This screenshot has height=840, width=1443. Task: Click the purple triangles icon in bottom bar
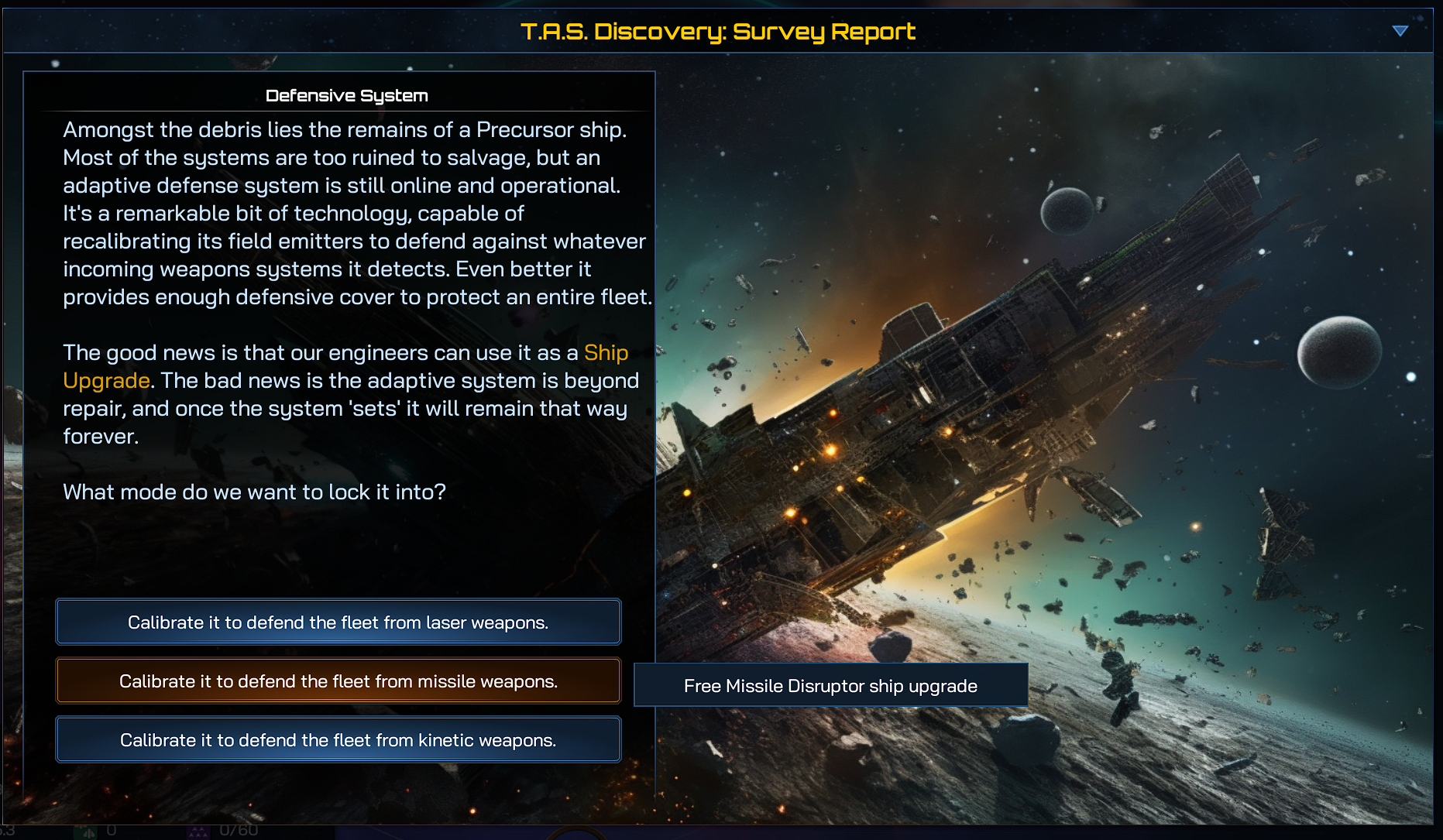(x=198, y=832)
